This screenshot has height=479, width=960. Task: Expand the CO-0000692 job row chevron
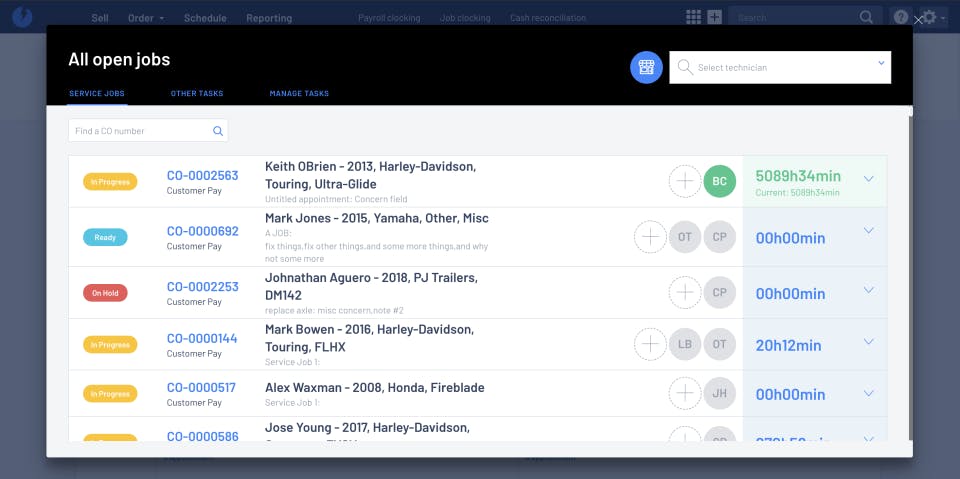(x=868, y=231)
